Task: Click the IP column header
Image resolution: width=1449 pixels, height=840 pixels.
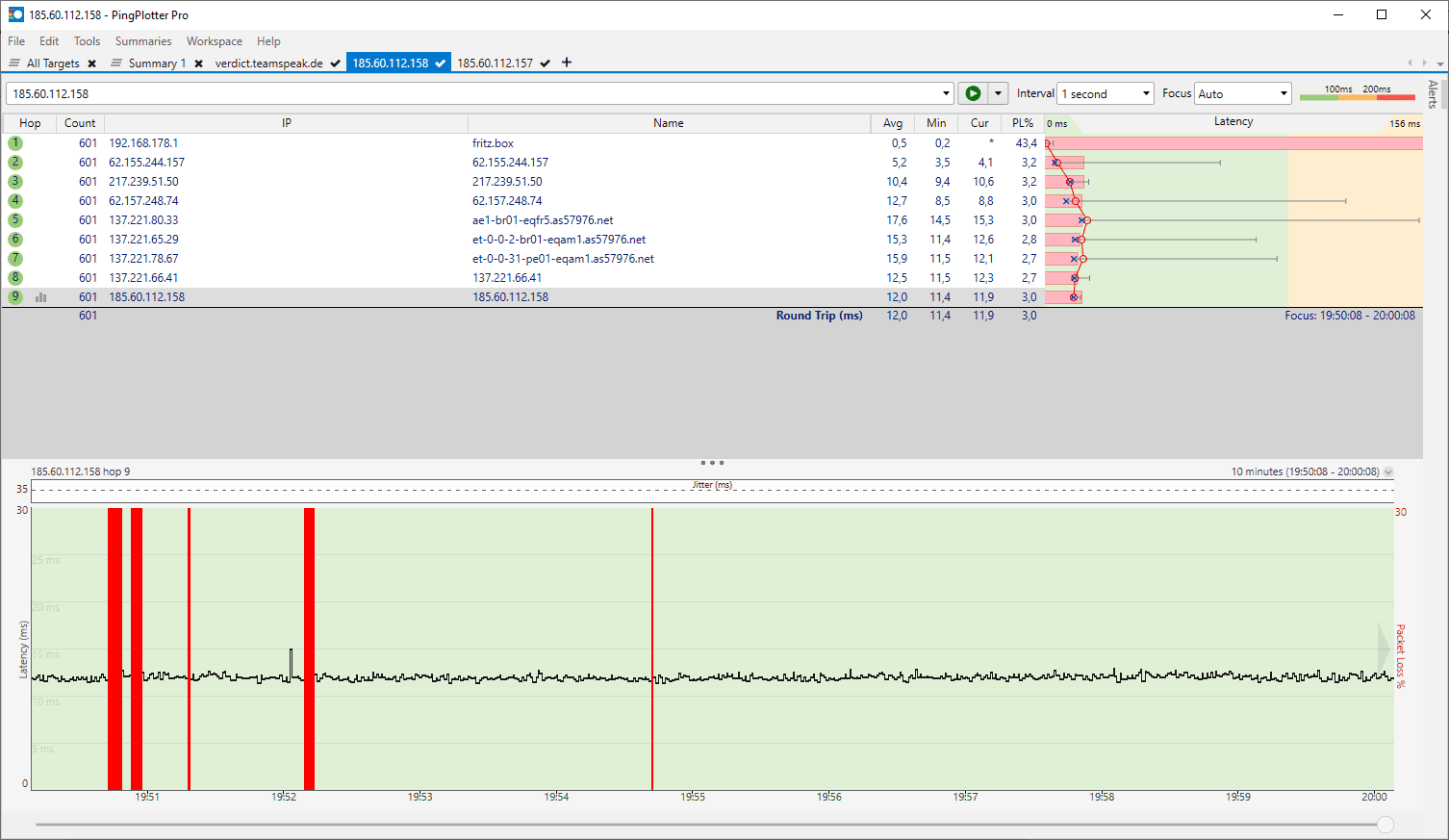Action: (287, 123)
